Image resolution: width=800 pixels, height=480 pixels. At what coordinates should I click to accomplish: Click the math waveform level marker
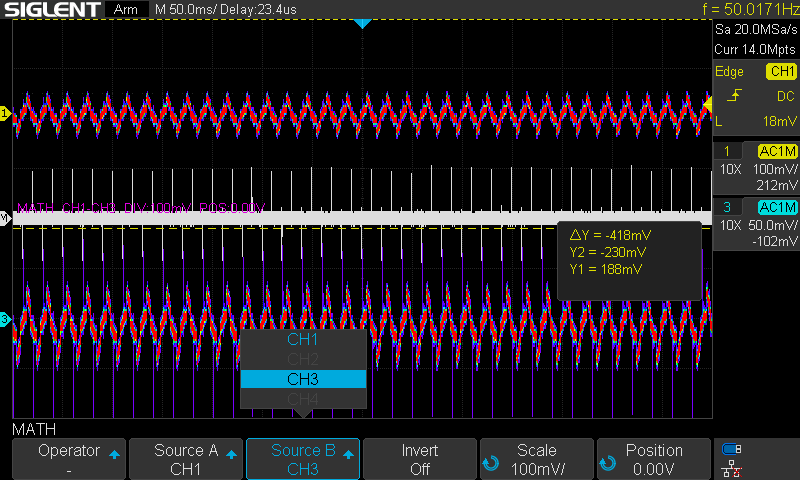5,218
